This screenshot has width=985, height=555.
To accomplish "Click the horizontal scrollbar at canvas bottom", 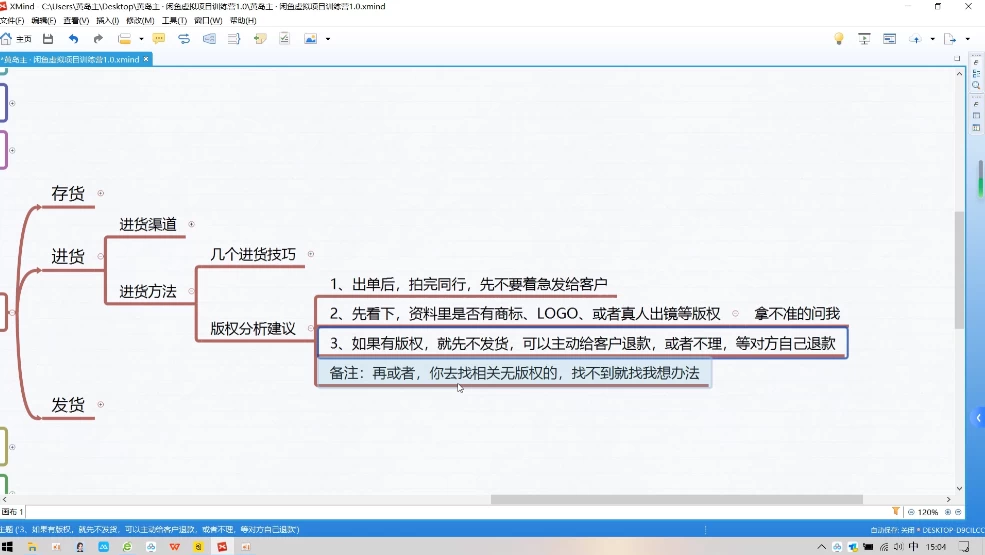I will click(676, 499).
